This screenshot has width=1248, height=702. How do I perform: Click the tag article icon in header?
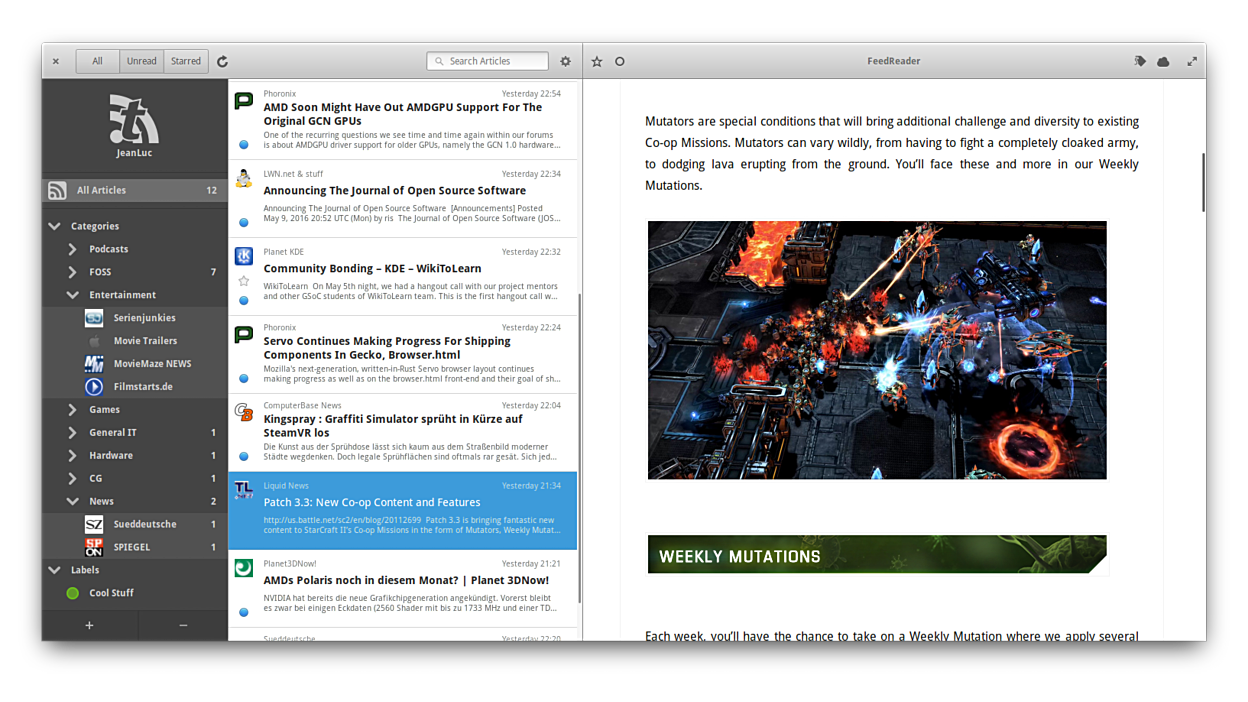[x=1139, y=61]
